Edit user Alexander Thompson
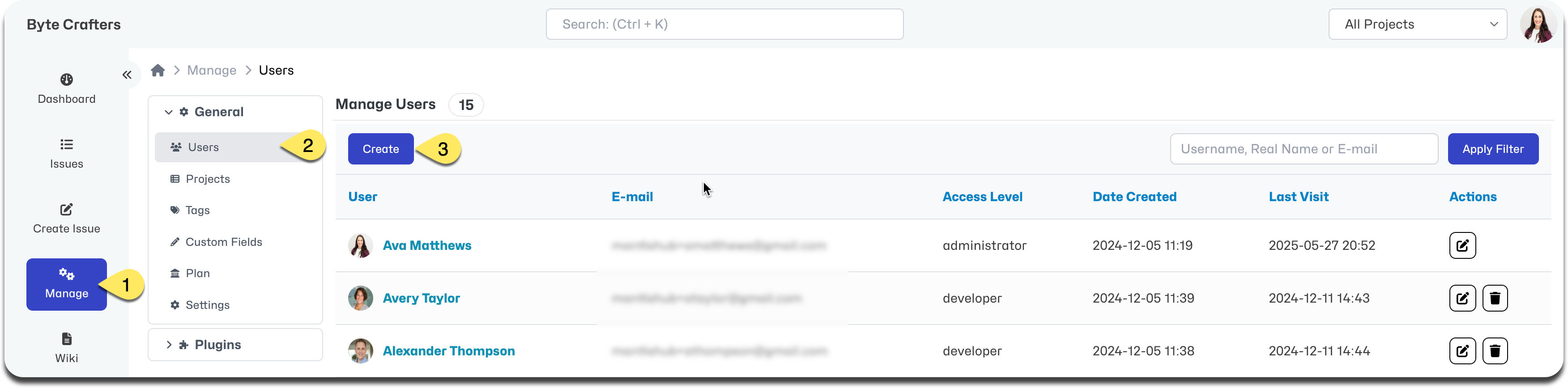 [1462, 351]
